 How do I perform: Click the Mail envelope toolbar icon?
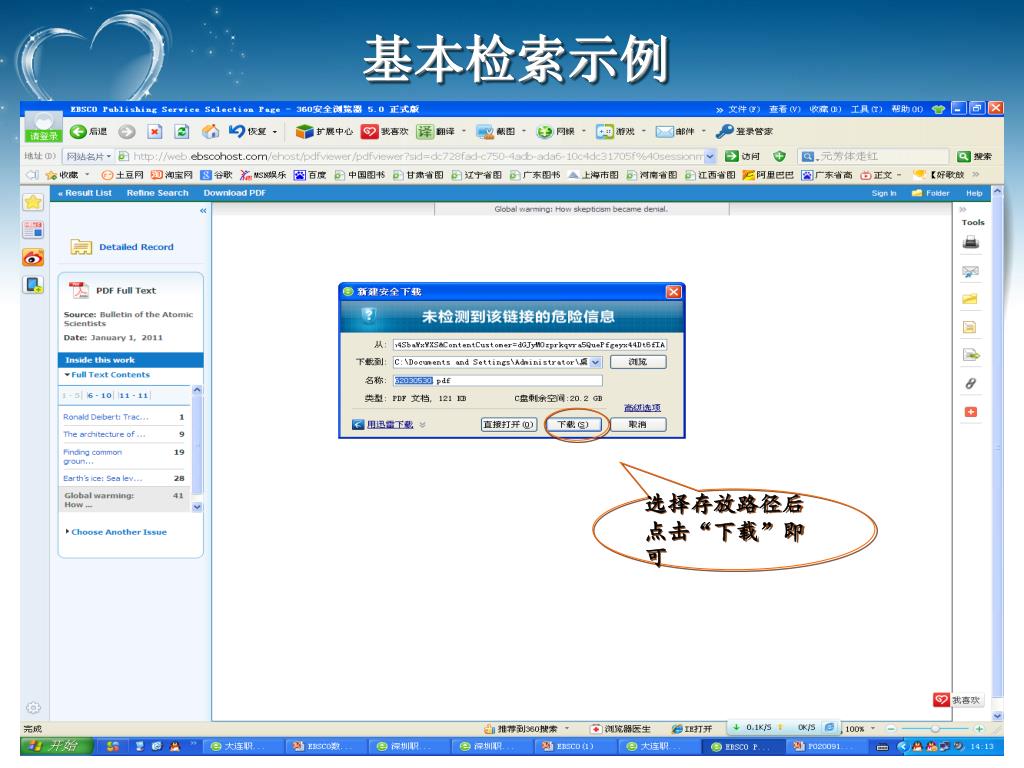pyautogui.click(x=665, y=131)
